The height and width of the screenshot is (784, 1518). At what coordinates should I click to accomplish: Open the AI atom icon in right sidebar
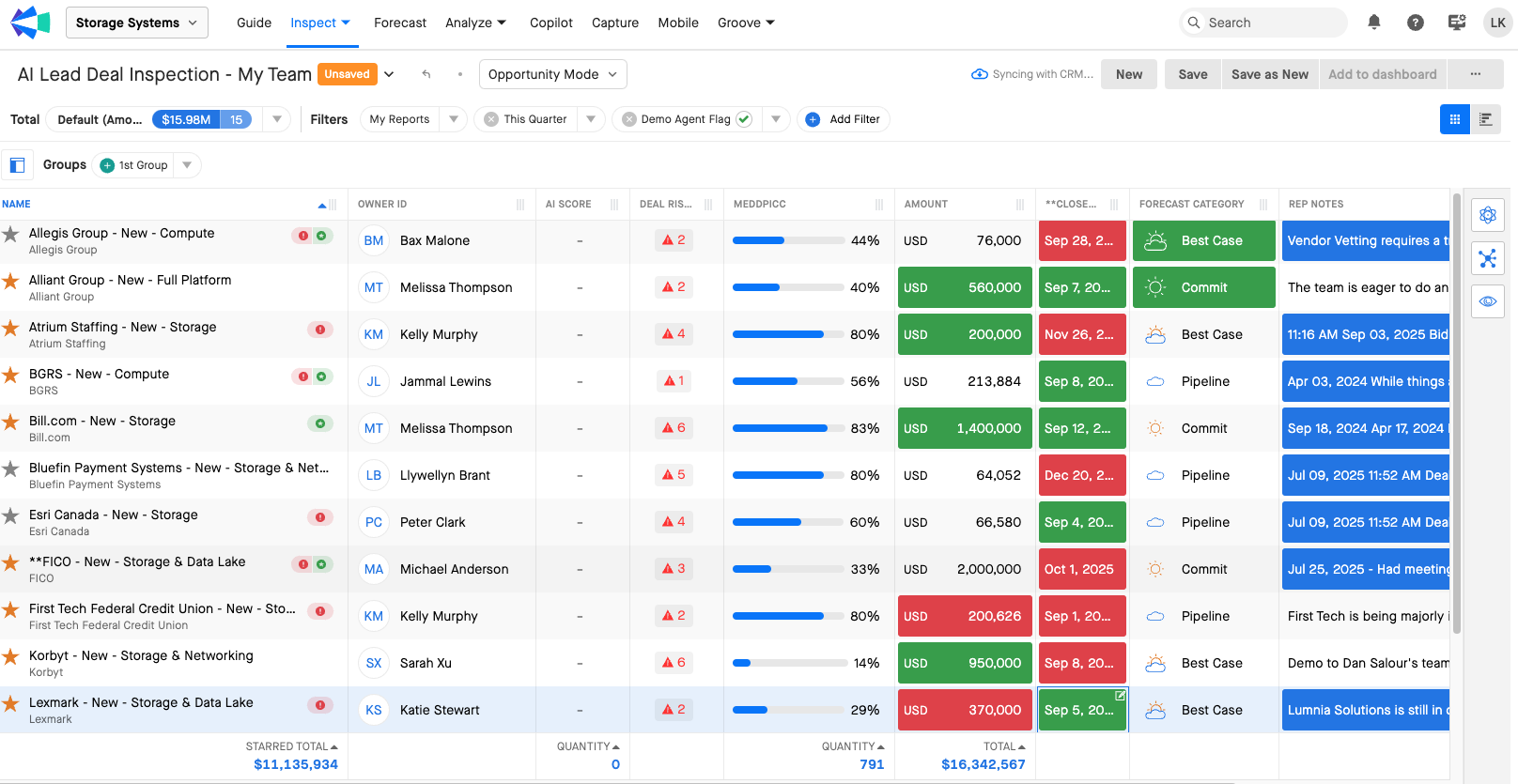click(1488, 215)
